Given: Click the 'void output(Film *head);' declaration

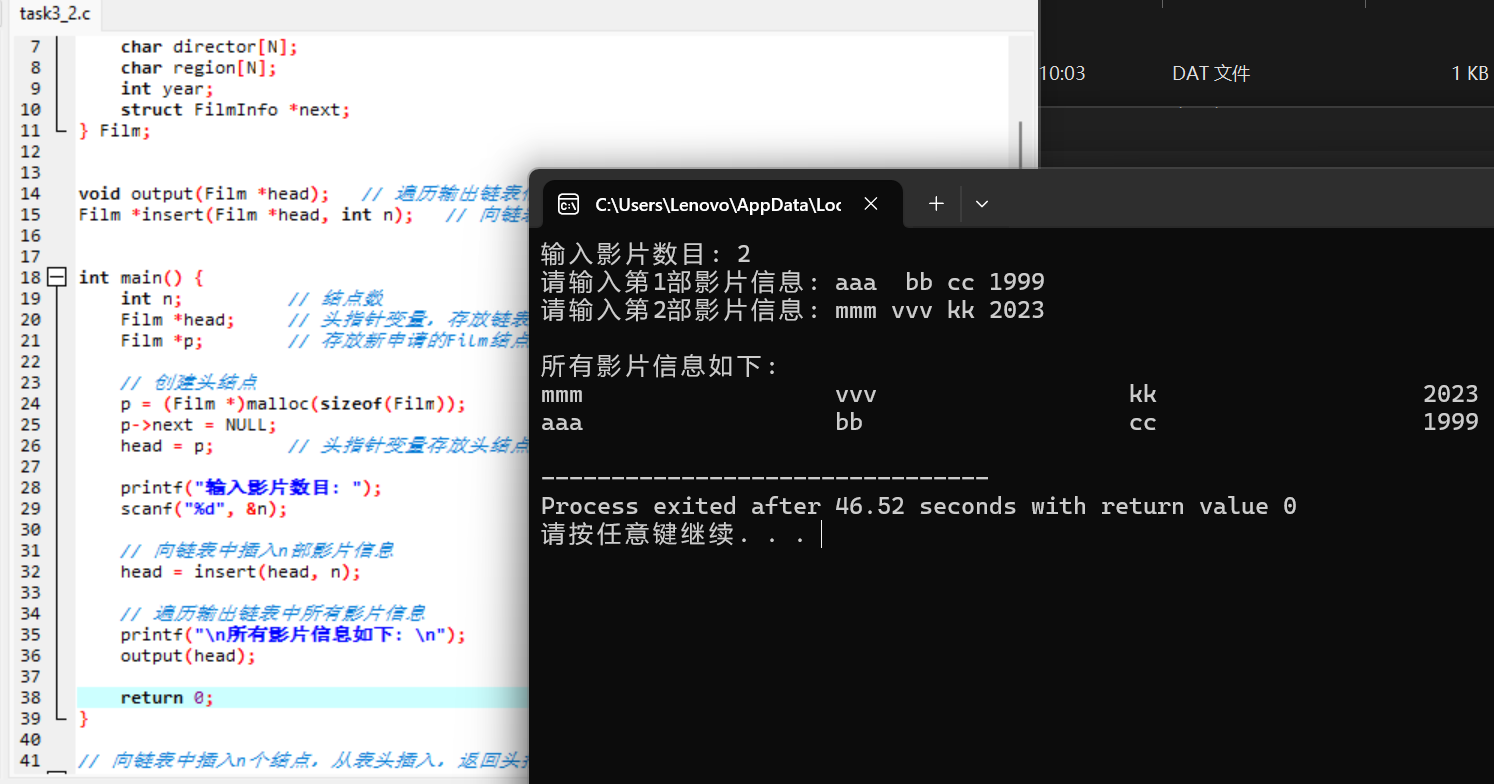Looking at the screenshot, I should click(x=204, y=194).
